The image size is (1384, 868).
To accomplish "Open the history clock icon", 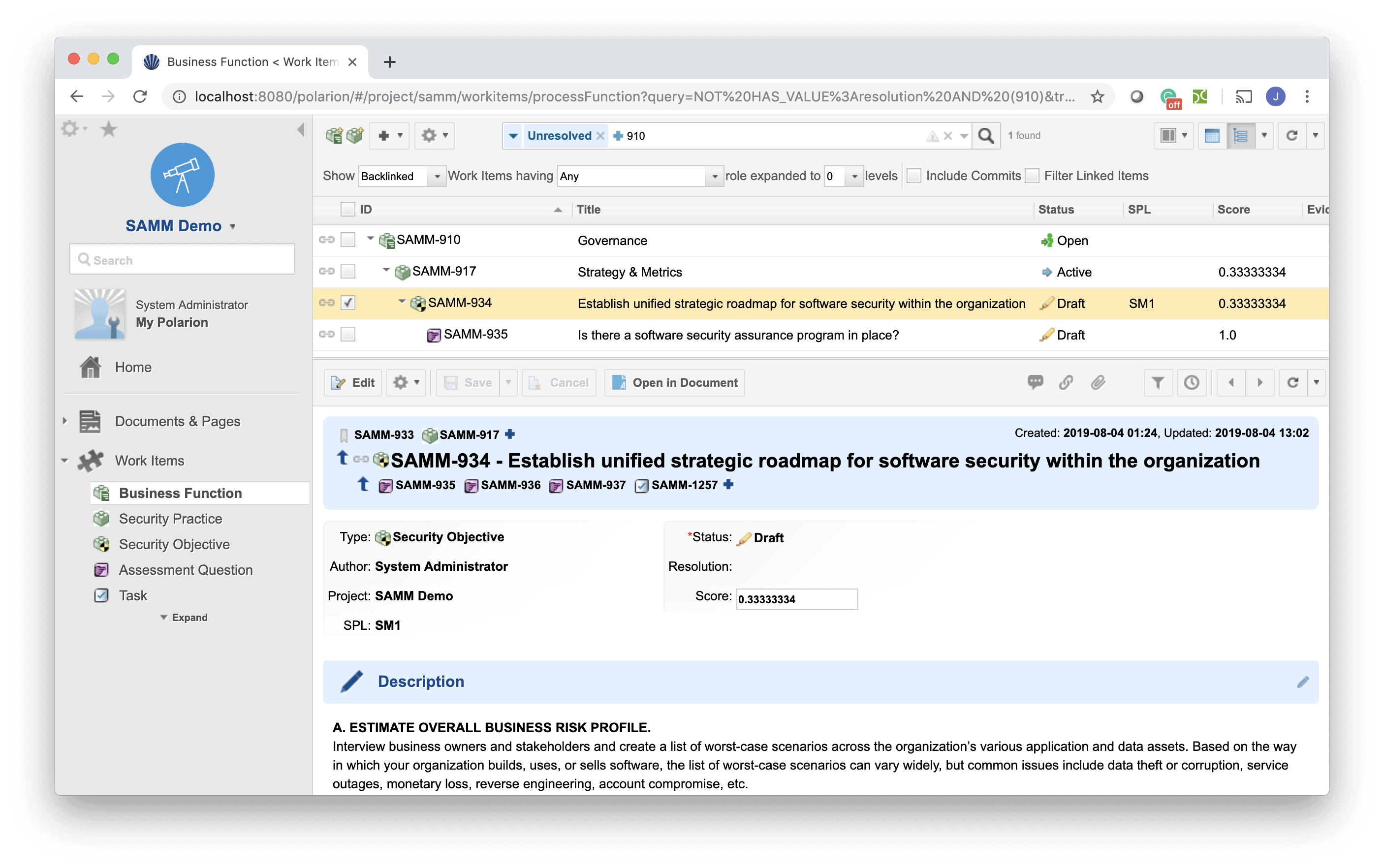I will (x=1192, y=382).
